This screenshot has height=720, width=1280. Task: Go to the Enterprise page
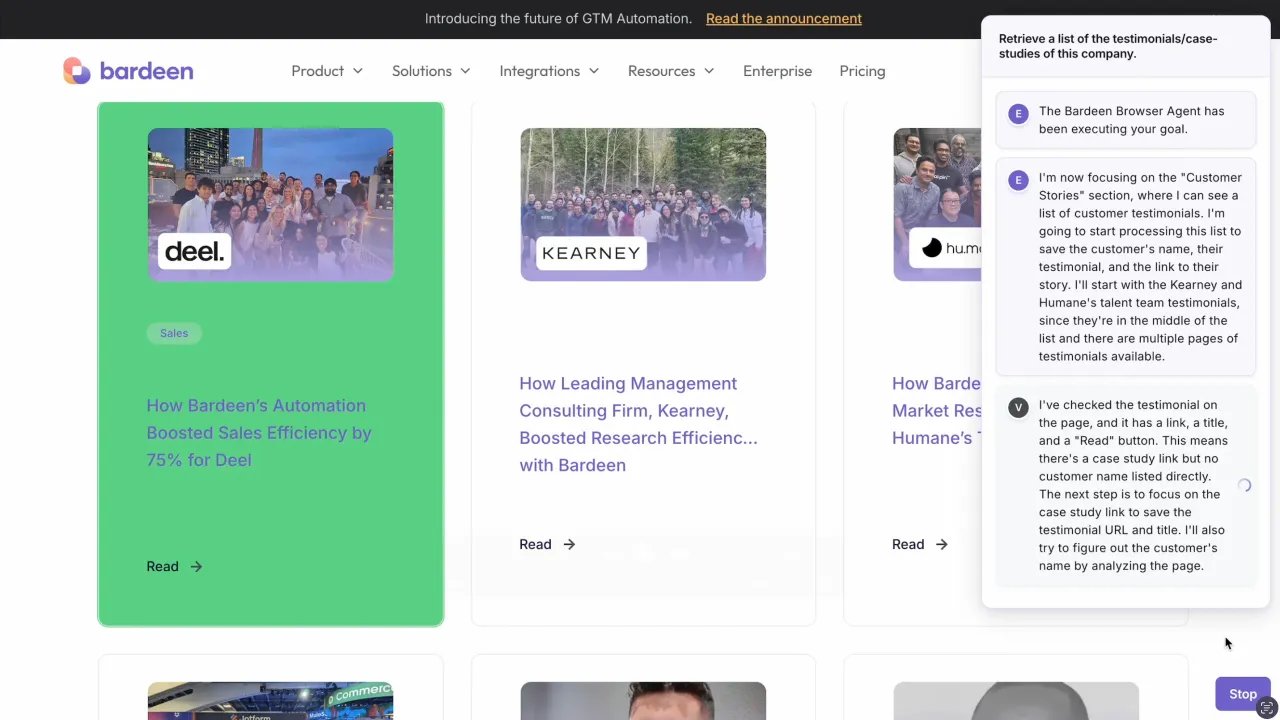(x=777, y=71)
